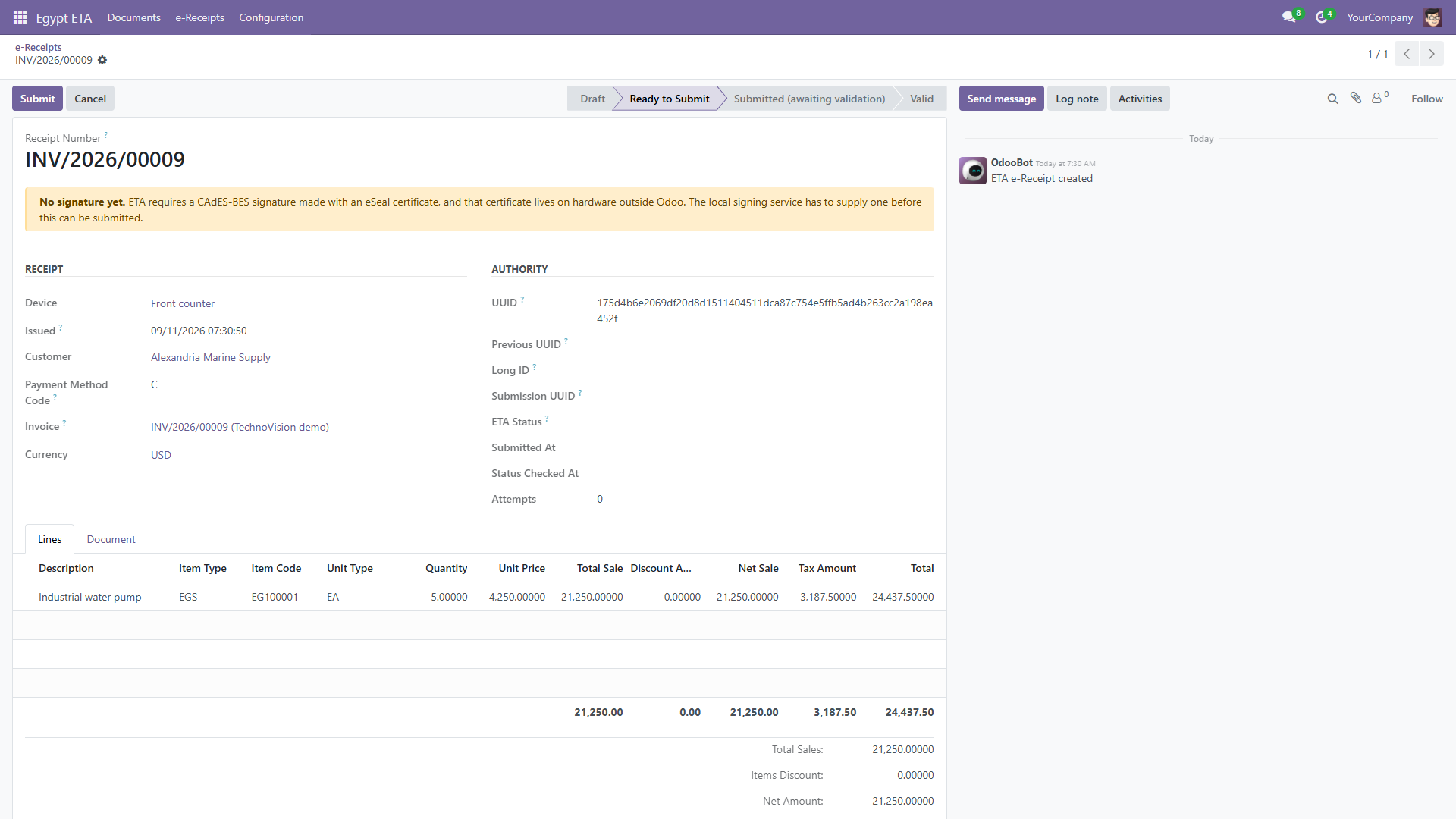Open the YourCompany company switcher

coord(1379,17)
